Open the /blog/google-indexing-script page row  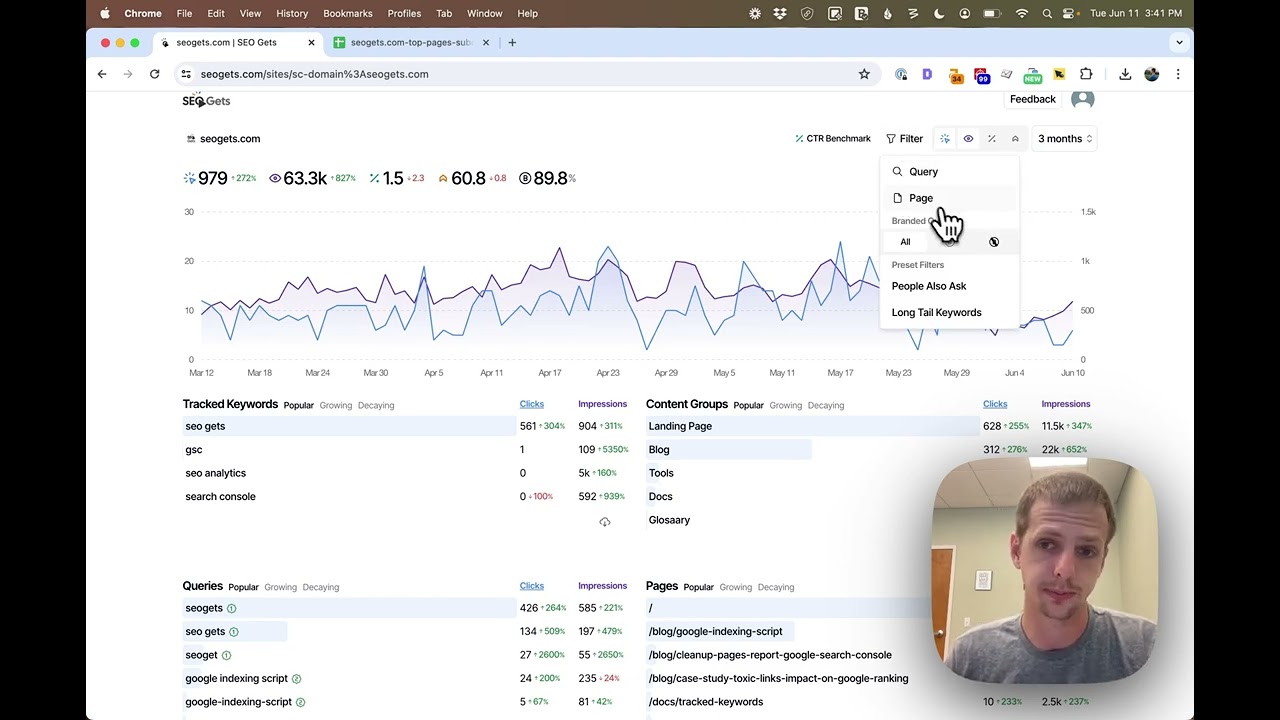tap(715, 632)
